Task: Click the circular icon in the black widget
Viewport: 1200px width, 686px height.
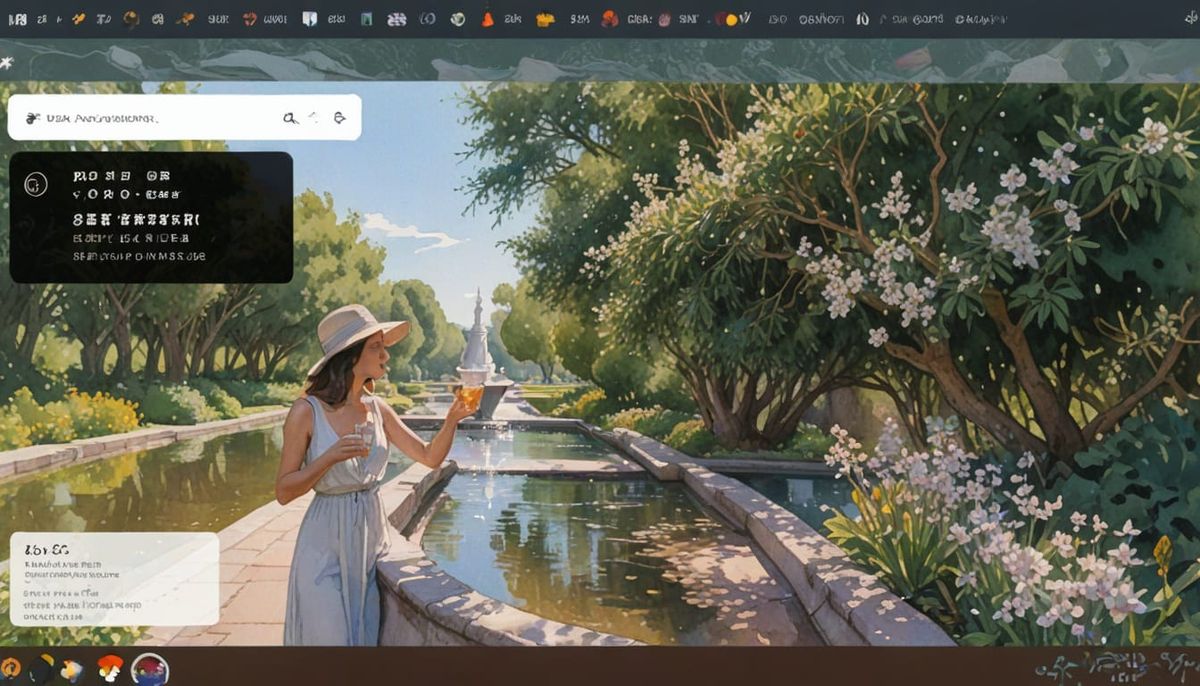Action: (x=36, y=184)
